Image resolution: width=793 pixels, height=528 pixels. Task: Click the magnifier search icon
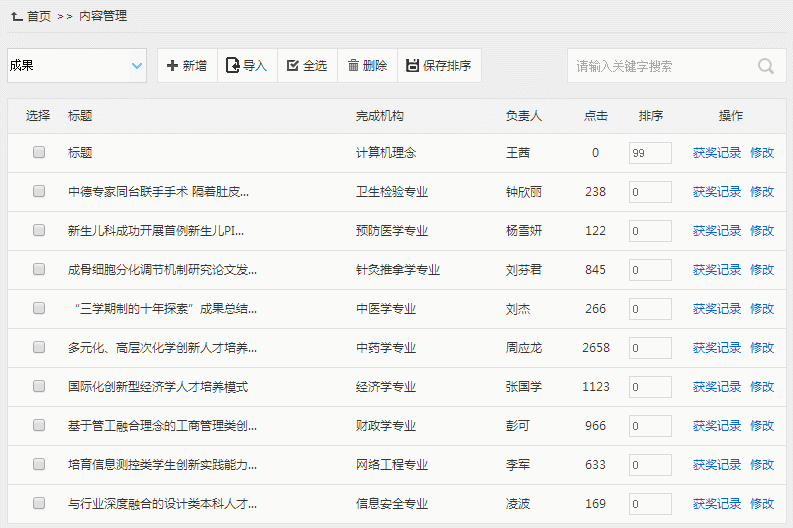pos(766,67)
